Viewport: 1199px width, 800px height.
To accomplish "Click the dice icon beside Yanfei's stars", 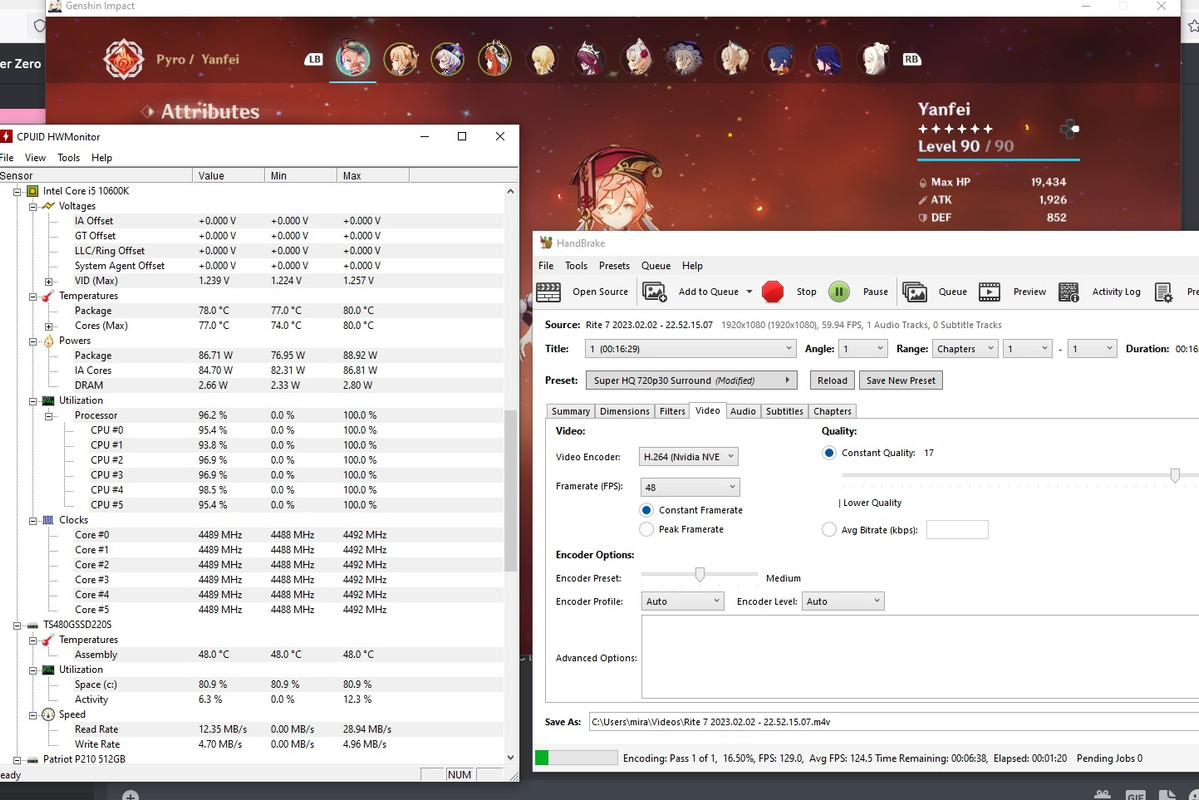I will pos(1070,128).
